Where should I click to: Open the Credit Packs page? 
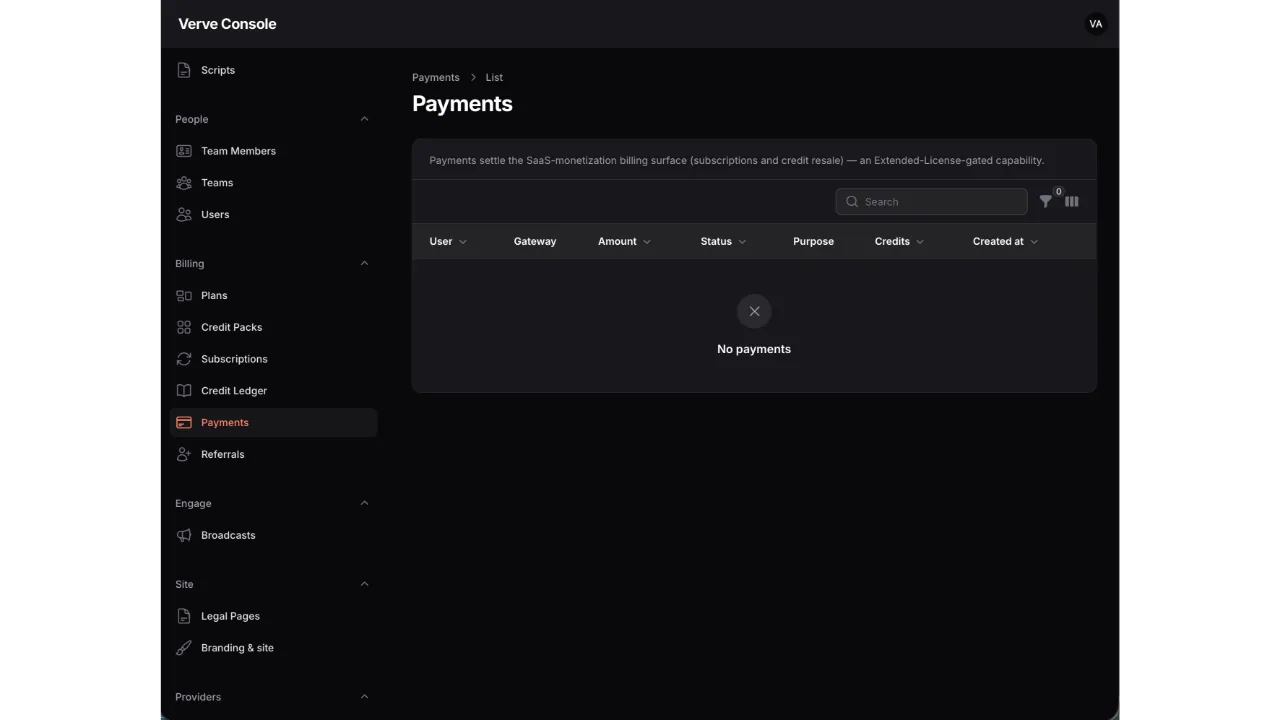(273, 327)
